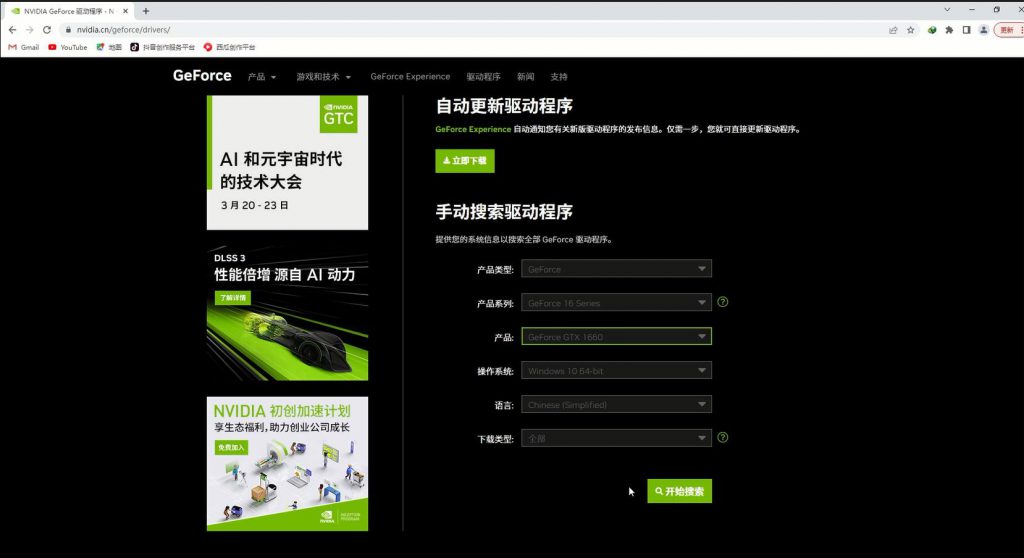This screenshot has width=1024, height=558.
Task: Open the Gmail bookmark
Action: point(24,47)
